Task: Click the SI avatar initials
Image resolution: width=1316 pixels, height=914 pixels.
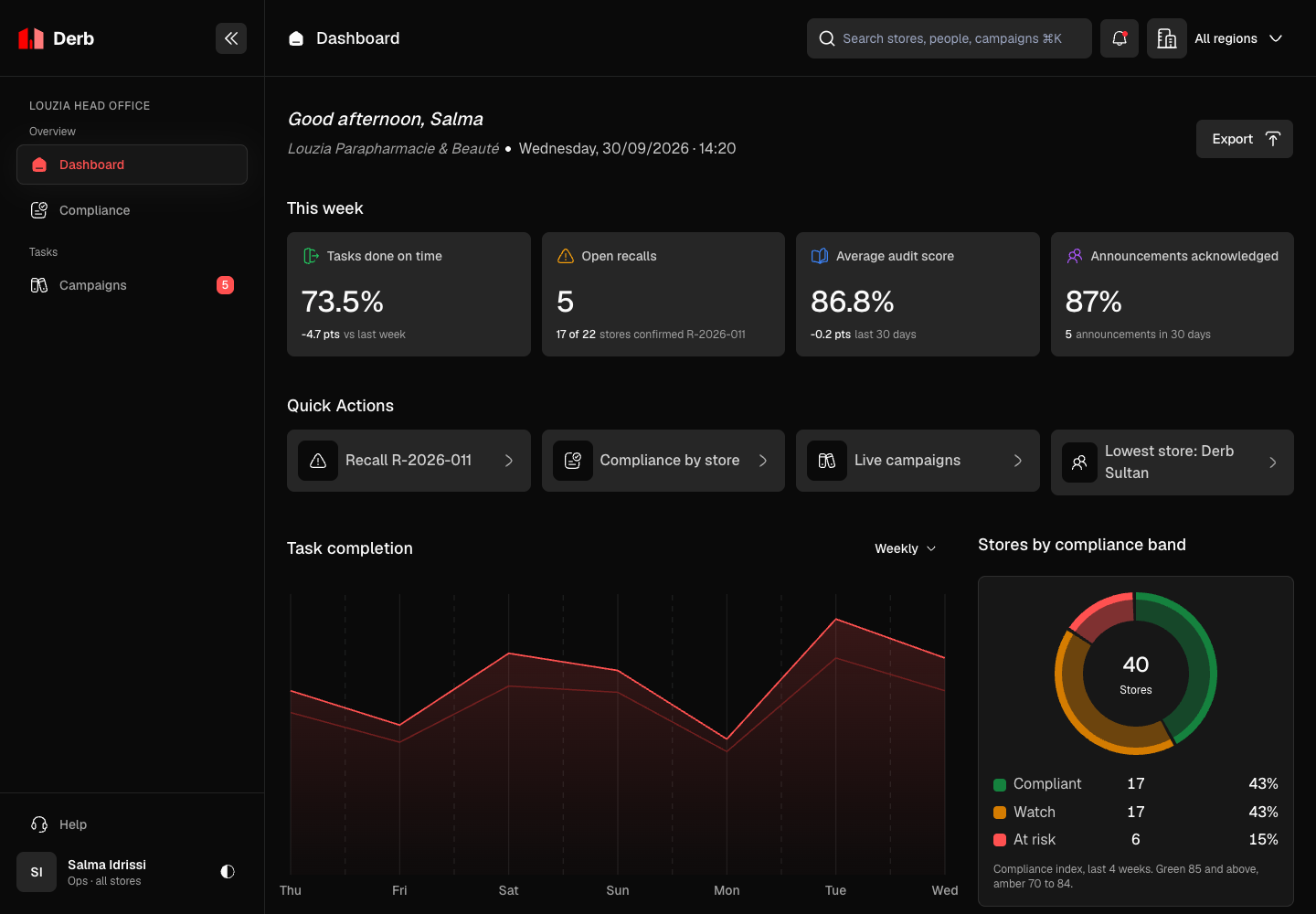Action: pyautogui.click(x=37, y=872)
